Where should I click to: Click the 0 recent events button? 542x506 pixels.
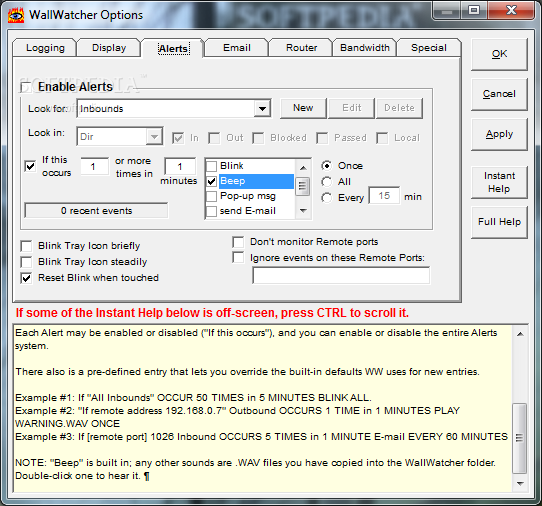point(96,210)
